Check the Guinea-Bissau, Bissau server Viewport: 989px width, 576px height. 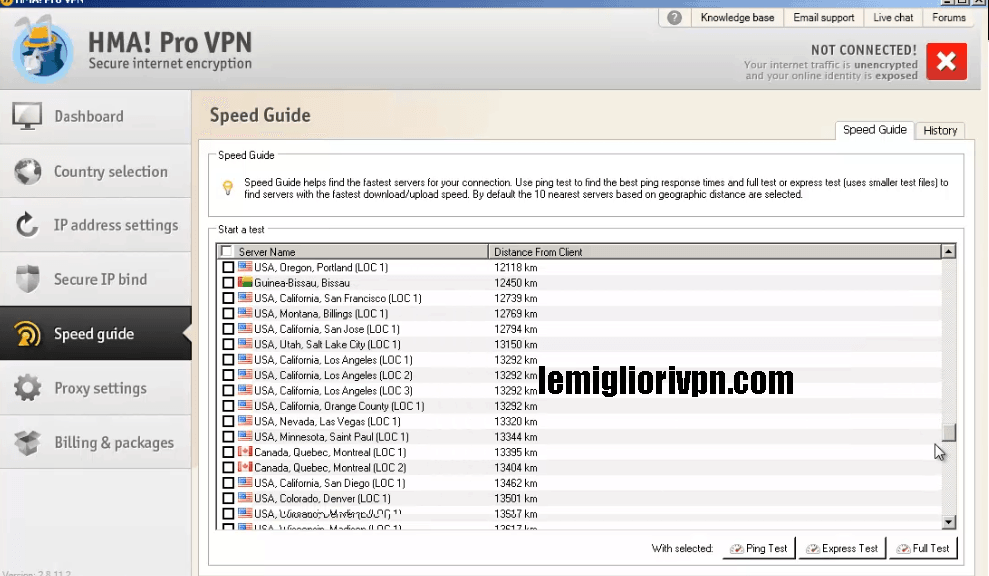(228, 283)
